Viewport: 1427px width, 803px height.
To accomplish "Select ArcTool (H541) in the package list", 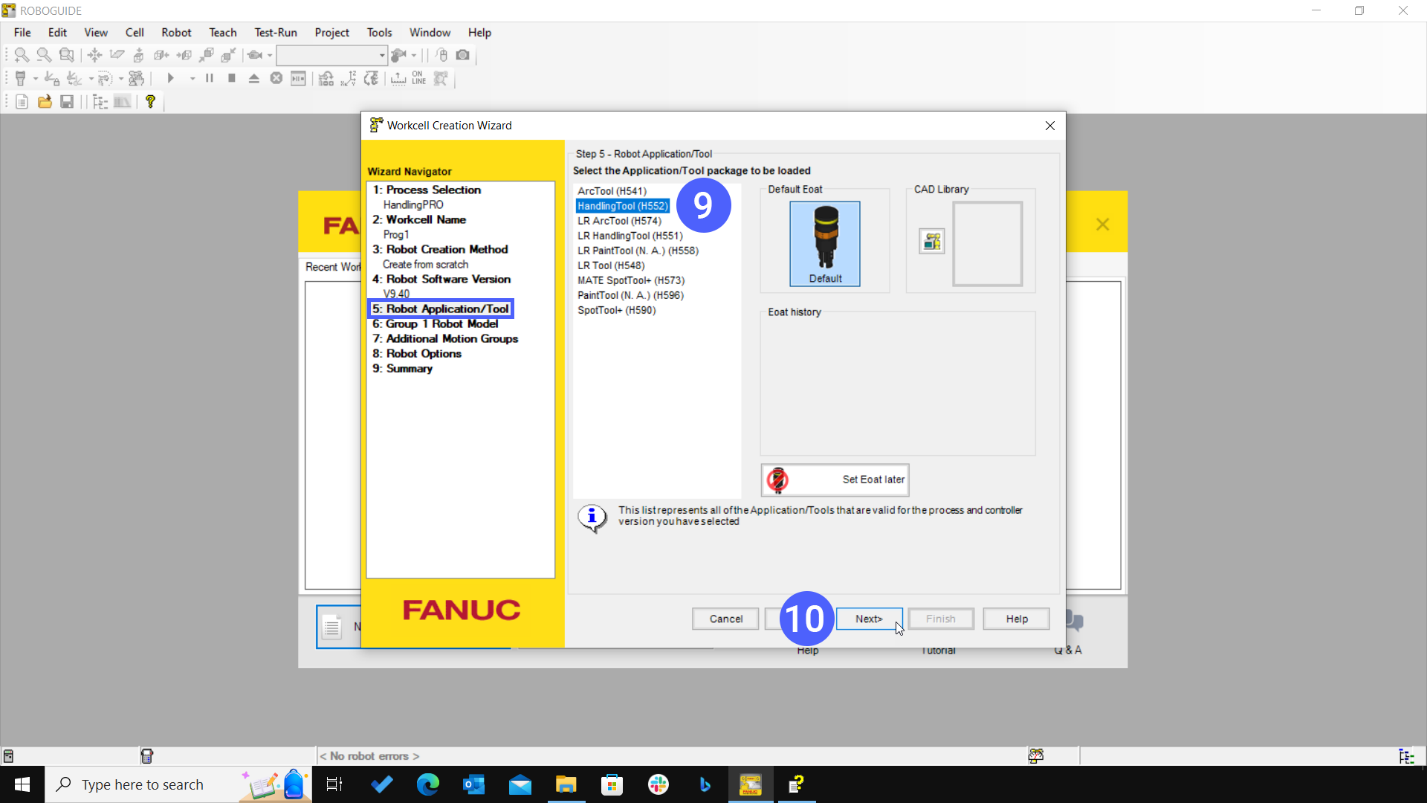I will click(x=612, y=191).
